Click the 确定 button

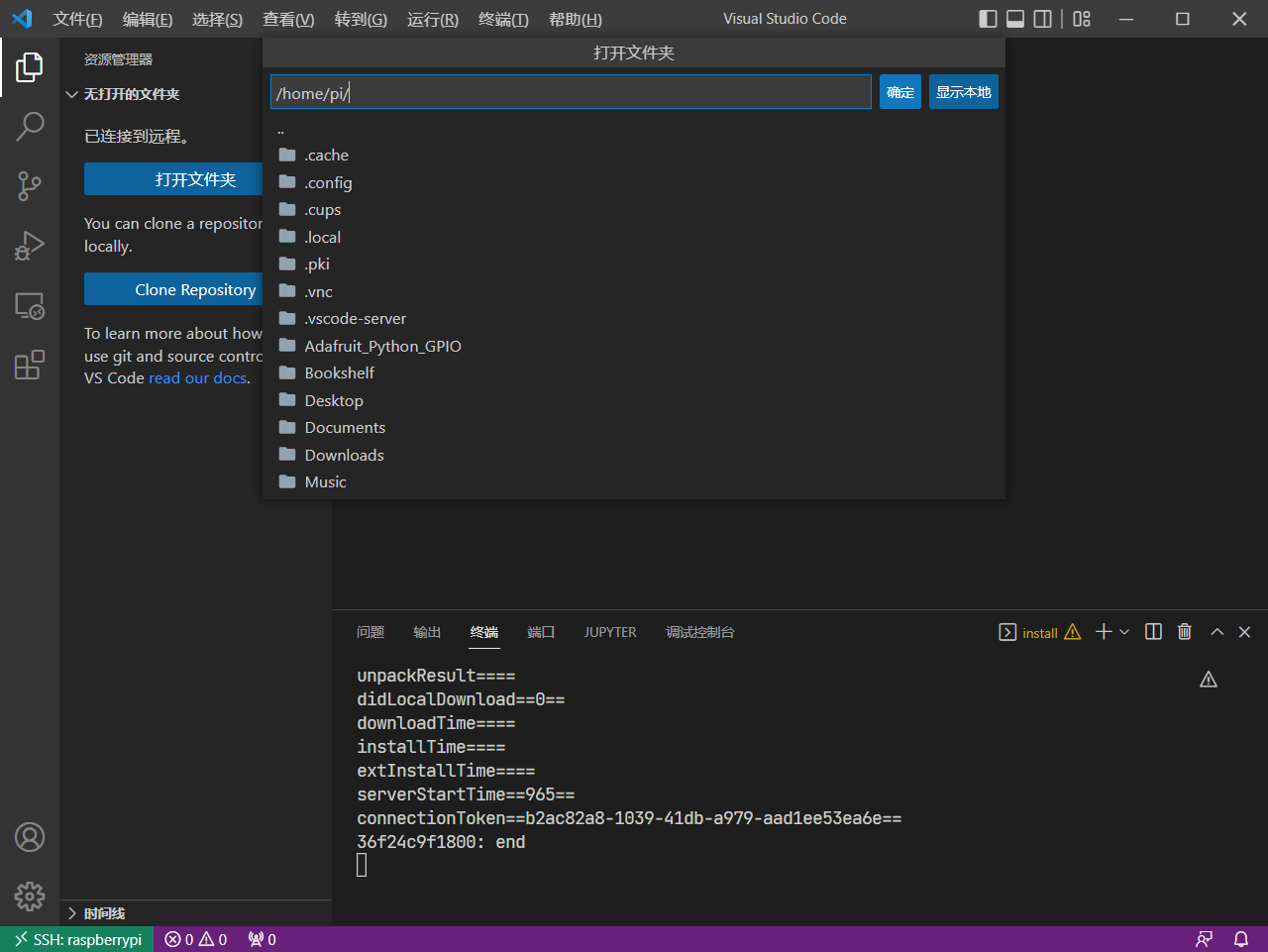(899, 92)
